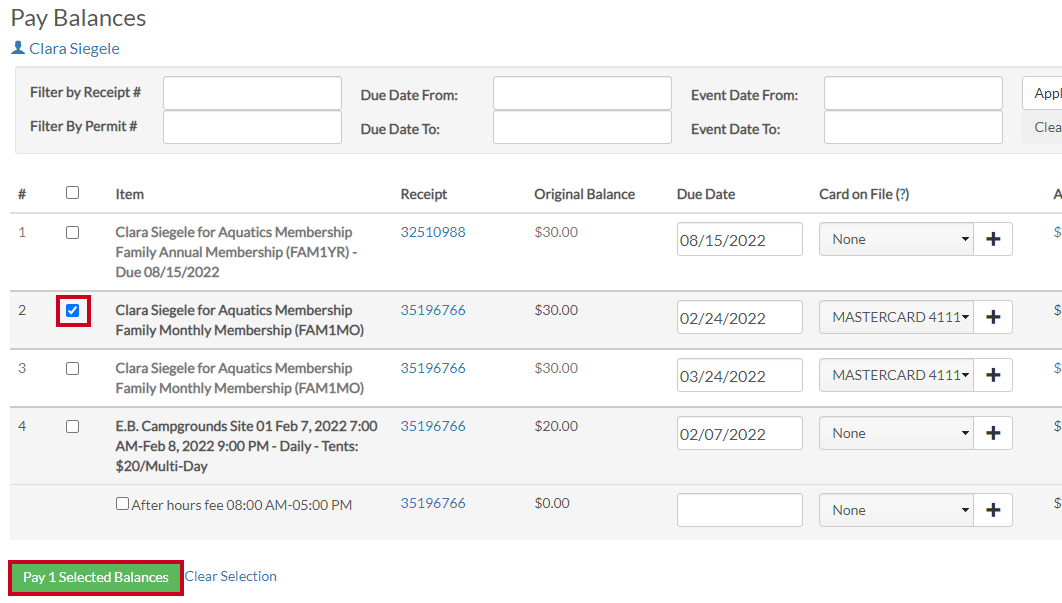Click the Event Date To field

[x=913, y=127]
